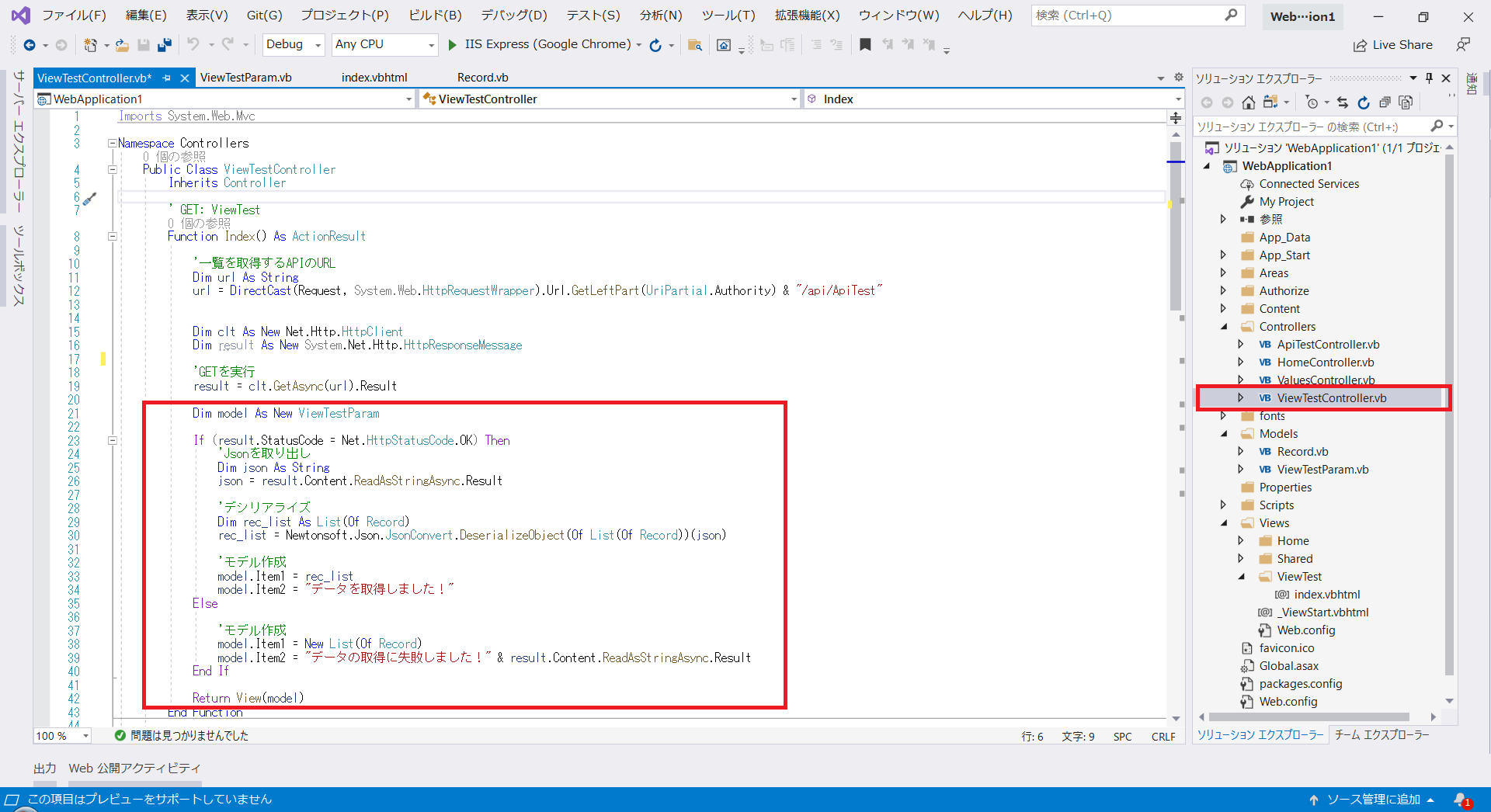Click the ソース管理に追加 button
The width and height of the screenshot is (1491, 812).
pyautogui.click(x=1373, y=799)
